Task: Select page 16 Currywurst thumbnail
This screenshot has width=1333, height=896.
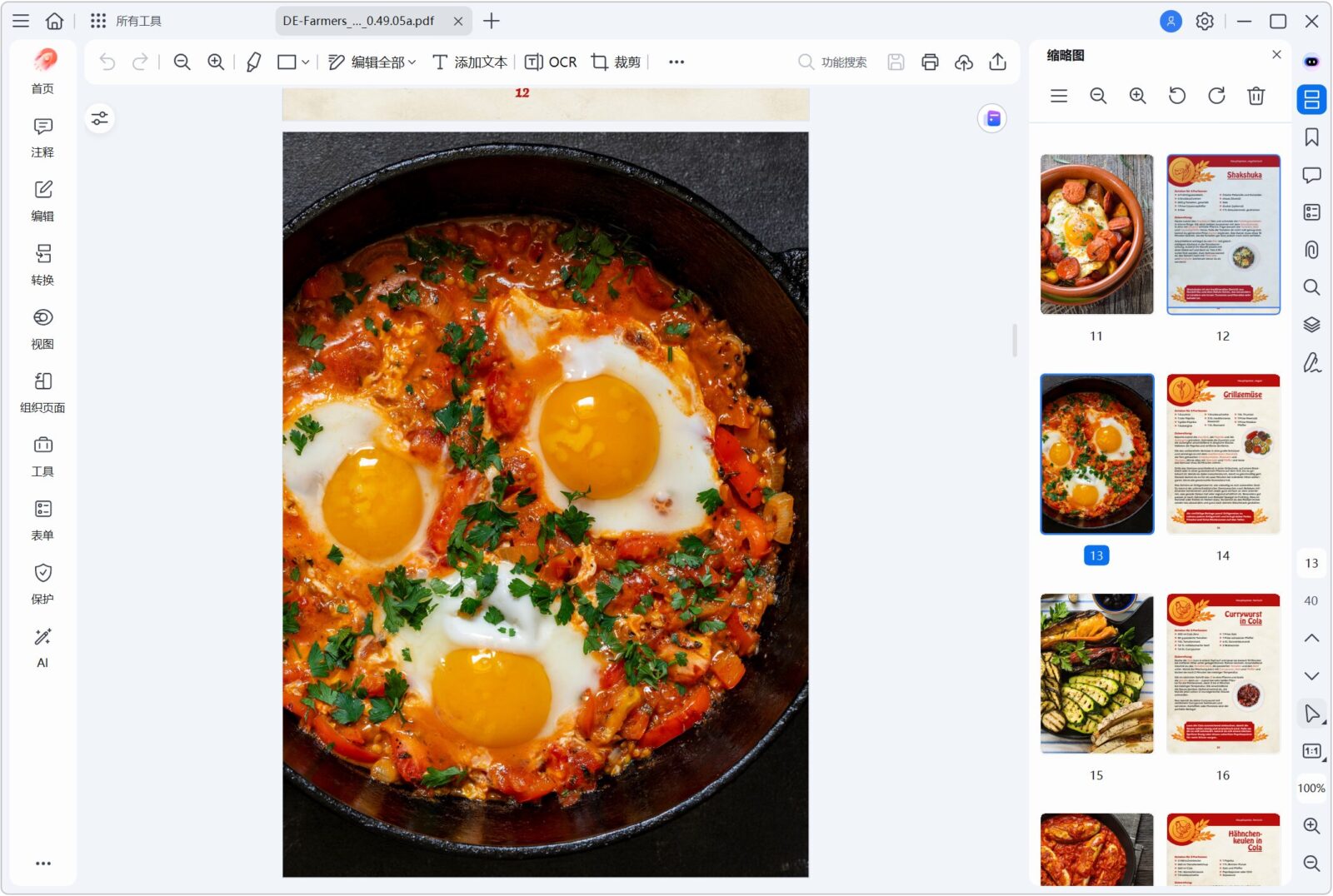Action: coord(1223,674)
